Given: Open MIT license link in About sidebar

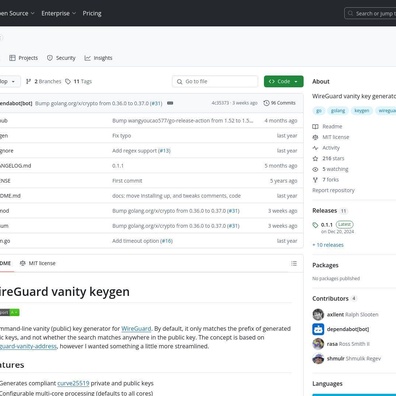Looking at the screenshot, I should point(336,137).
